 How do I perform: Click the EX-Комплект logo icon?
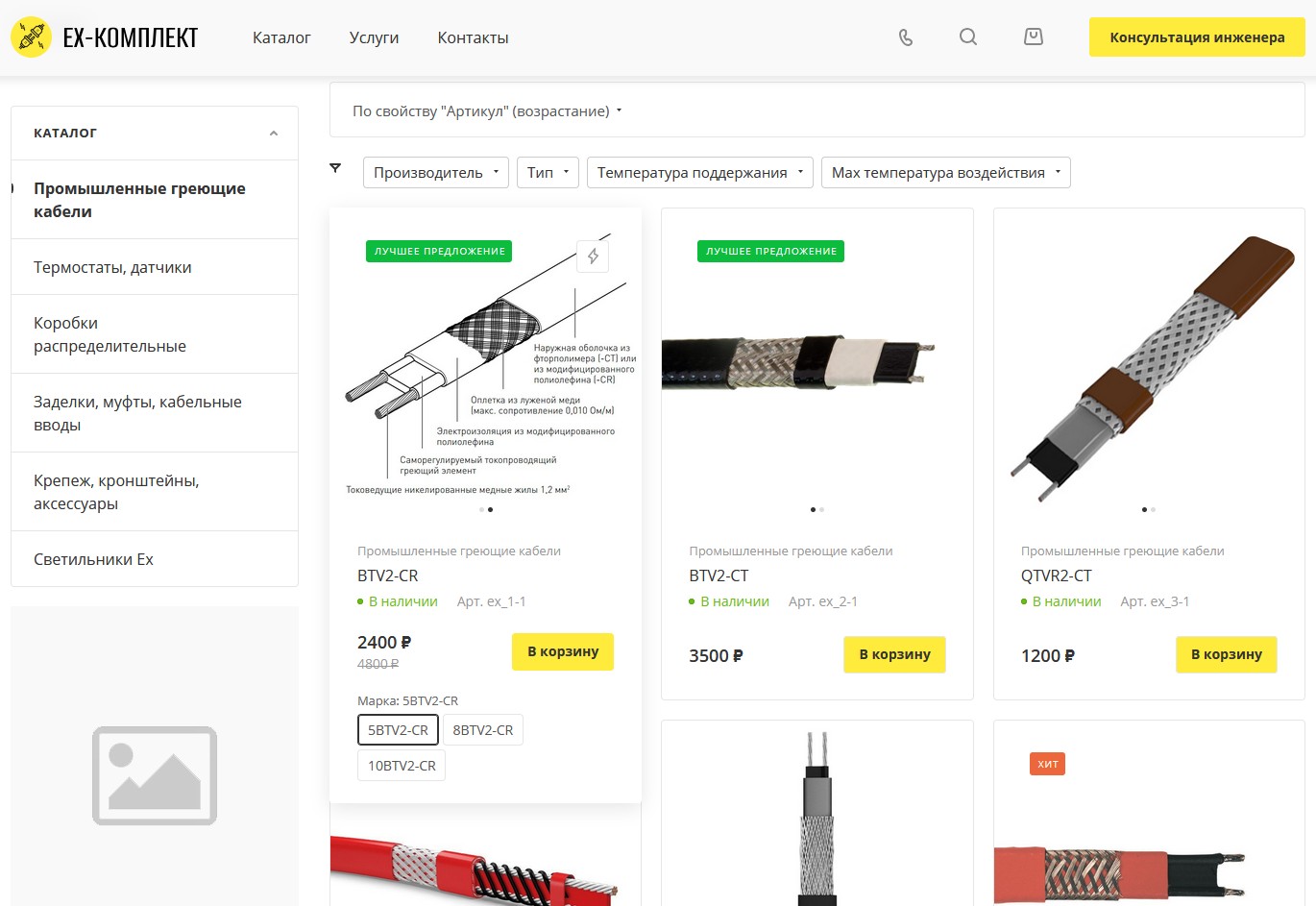31,37
